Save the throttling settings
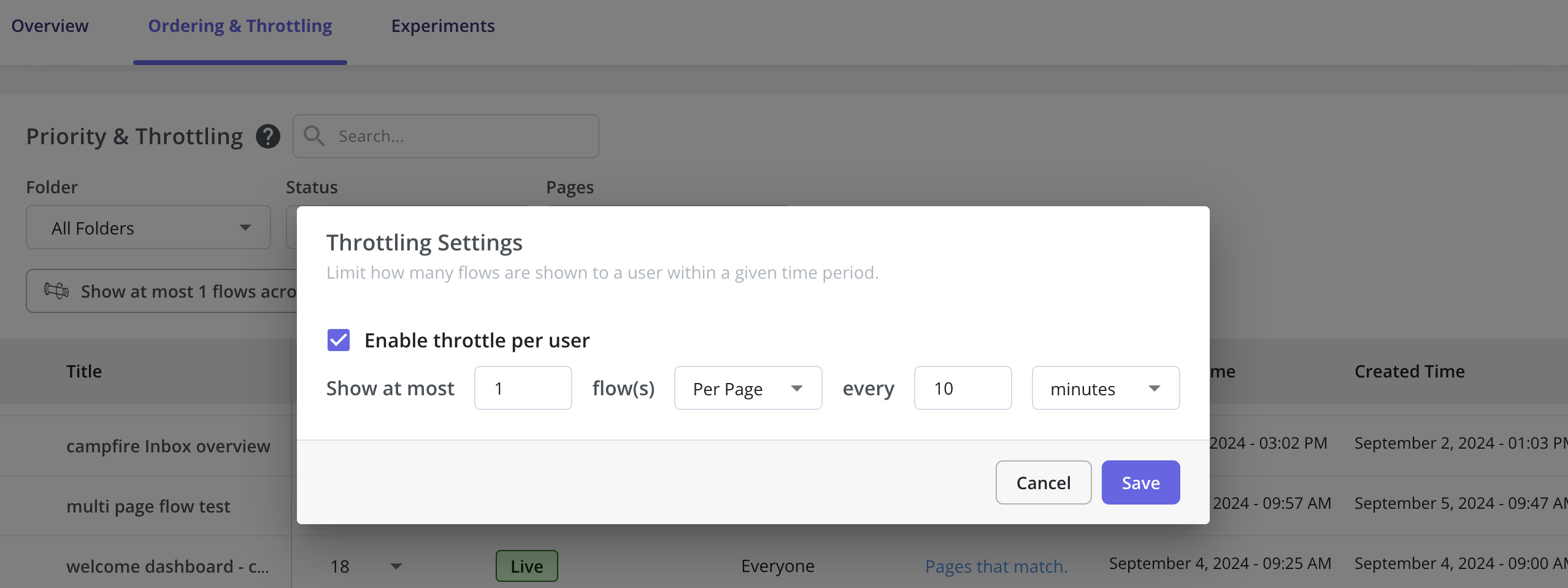Image resolution: width=1568 pixels, height=588 pixels. (x=1140, y=482)
